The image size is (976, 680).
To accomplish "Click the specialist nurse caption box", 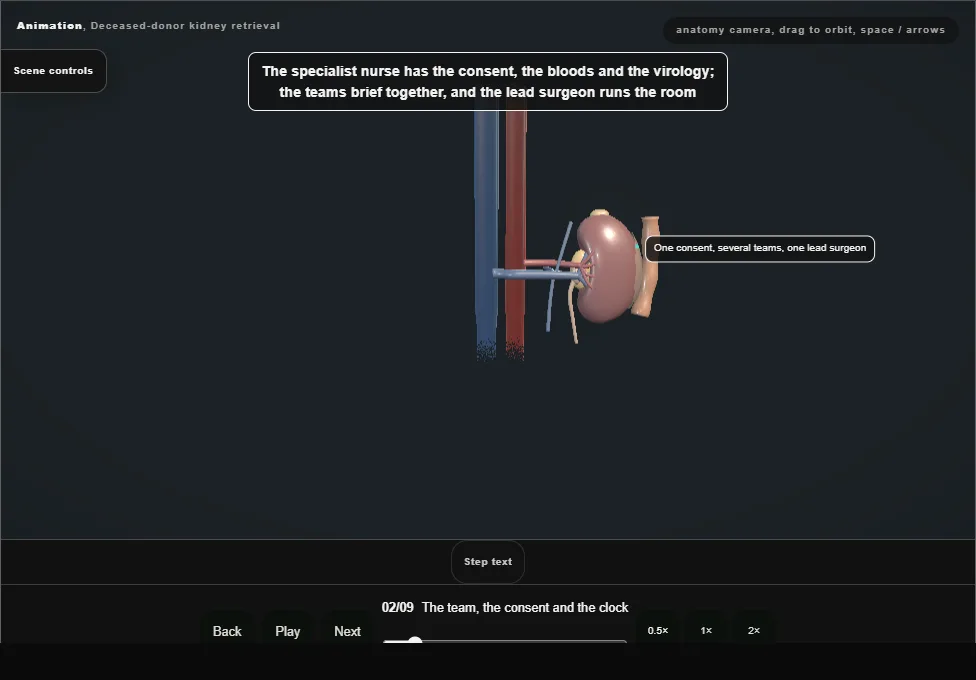I will click(488, 82).
